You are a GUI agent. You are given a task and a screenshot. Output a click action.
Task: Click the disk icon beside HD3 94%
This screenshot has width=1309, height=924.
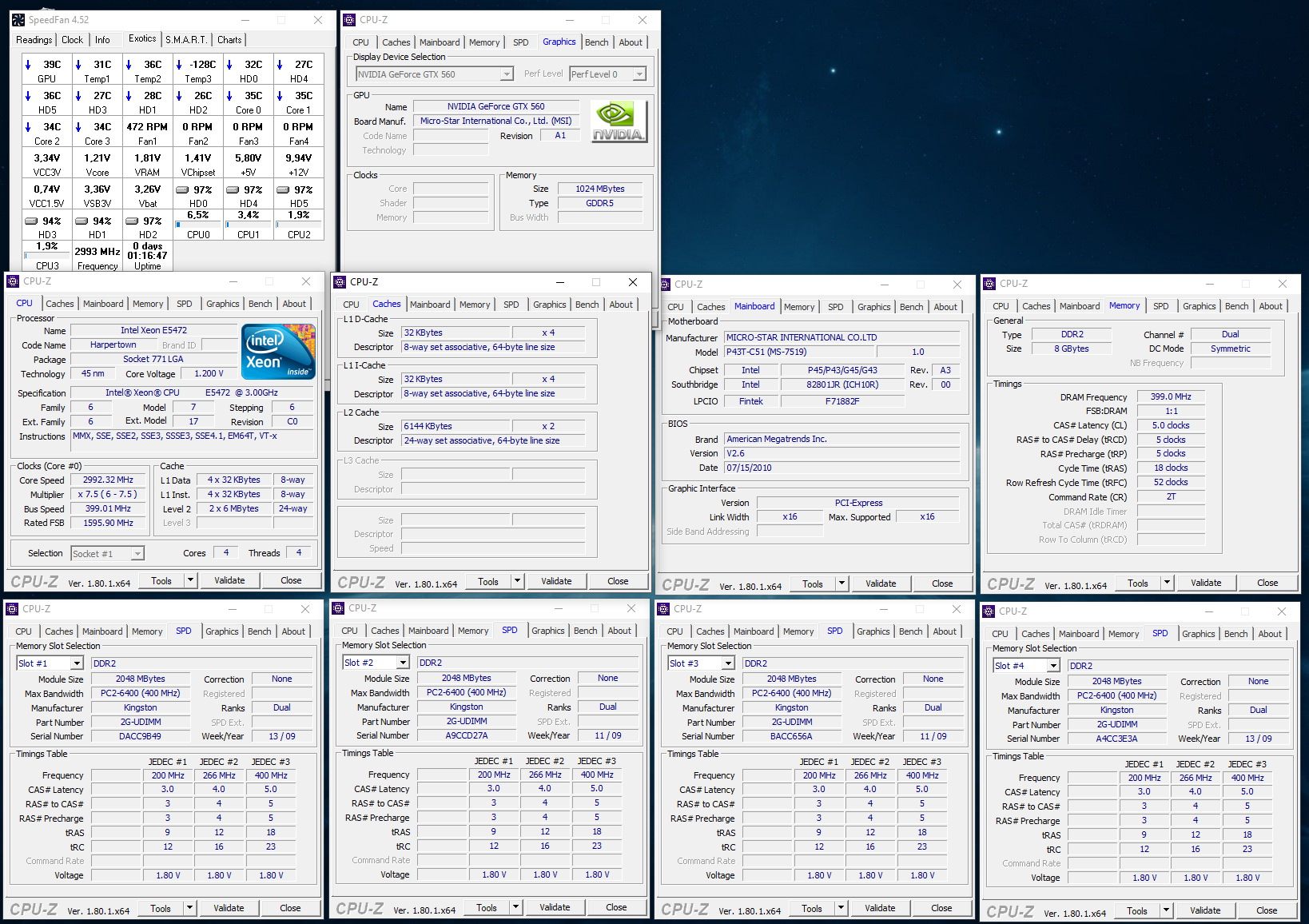coord(32,221)
